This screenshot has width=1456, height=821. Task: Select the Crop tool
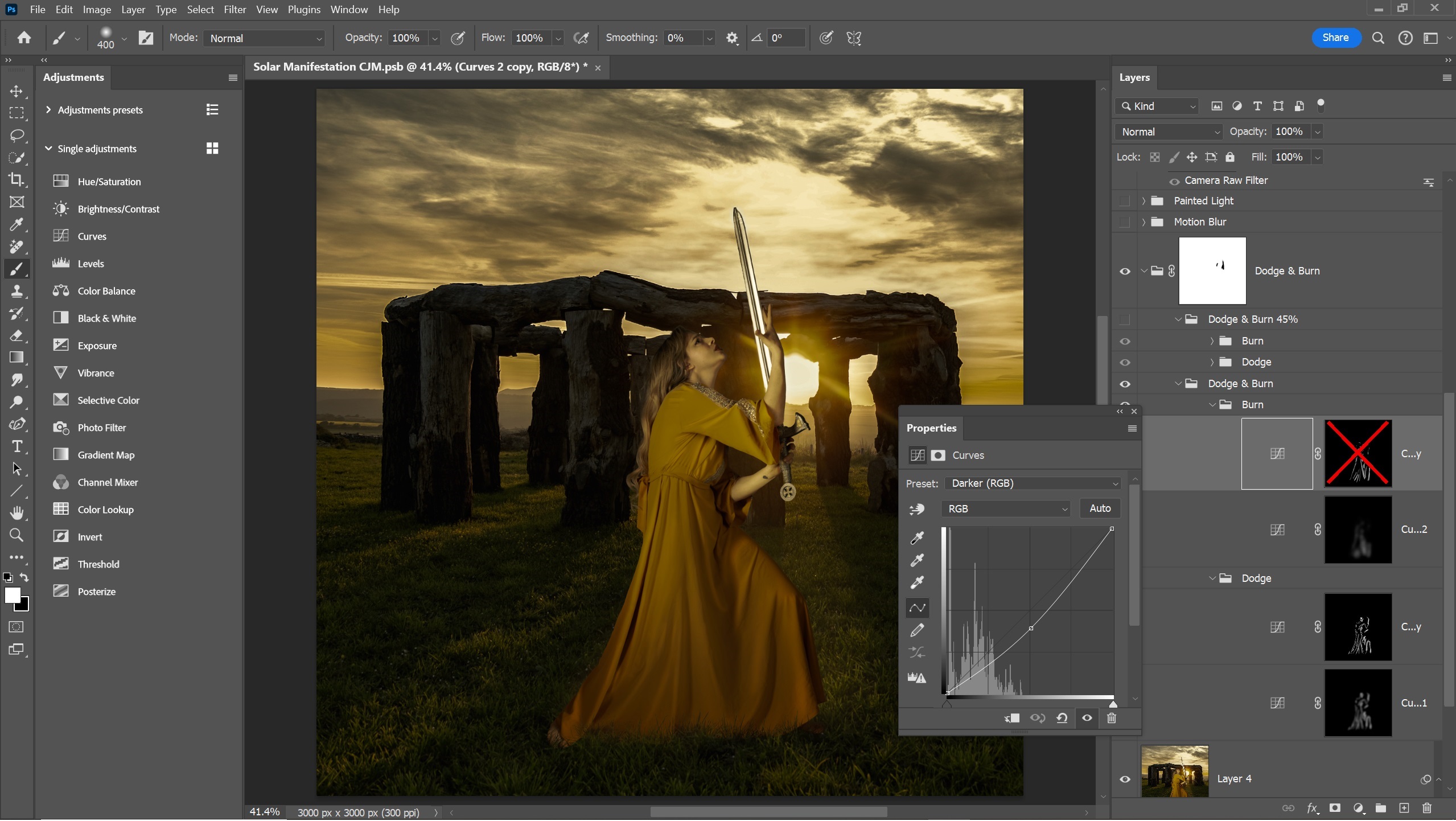click(x=17, y=179)
